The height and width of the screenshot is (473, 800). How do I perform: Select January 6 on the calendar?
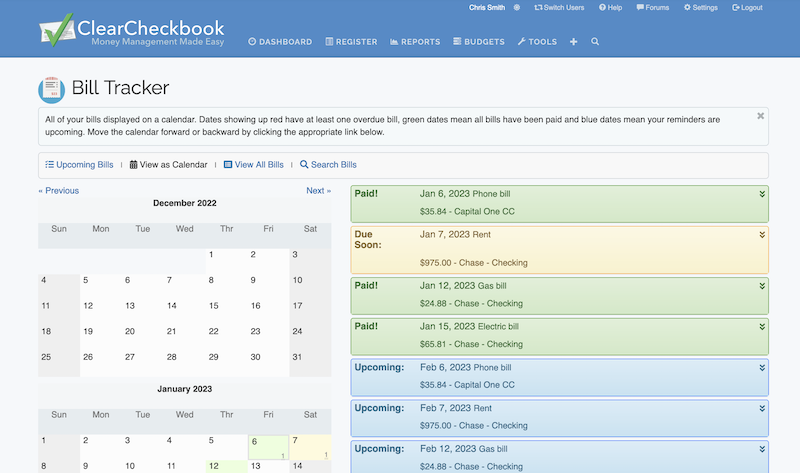point(268,447)
